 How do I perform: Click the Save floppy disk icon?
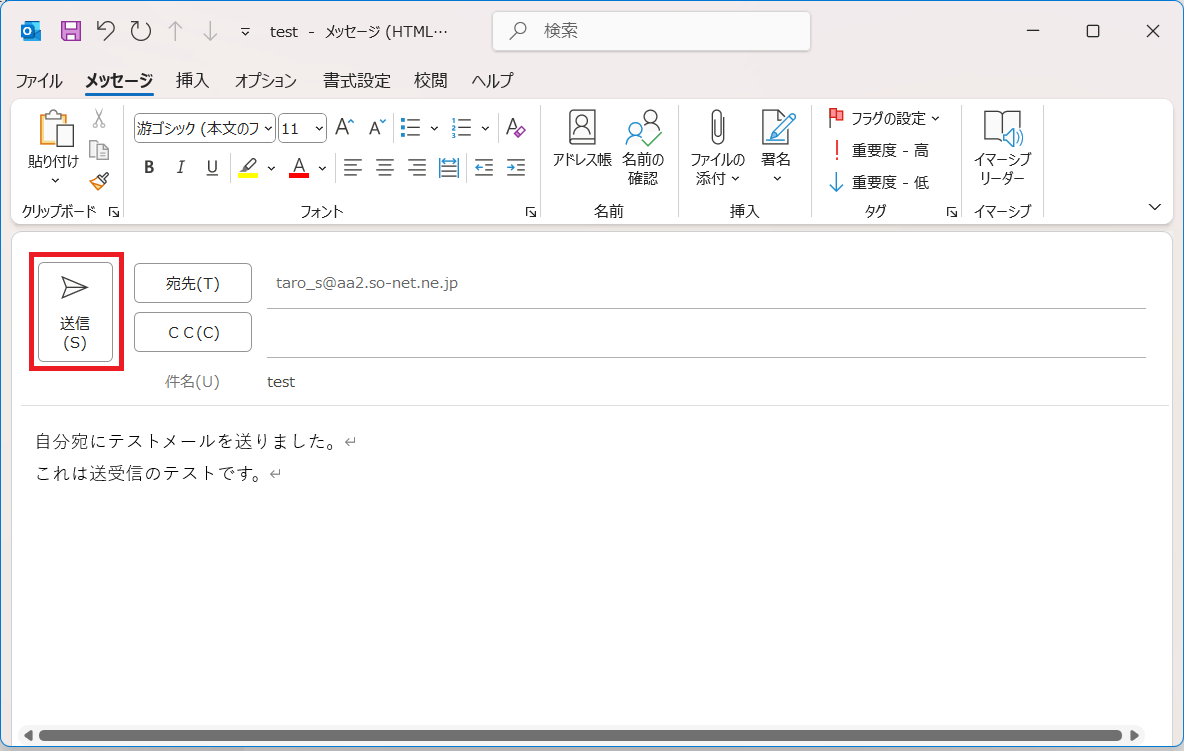[x=71, y=31]
